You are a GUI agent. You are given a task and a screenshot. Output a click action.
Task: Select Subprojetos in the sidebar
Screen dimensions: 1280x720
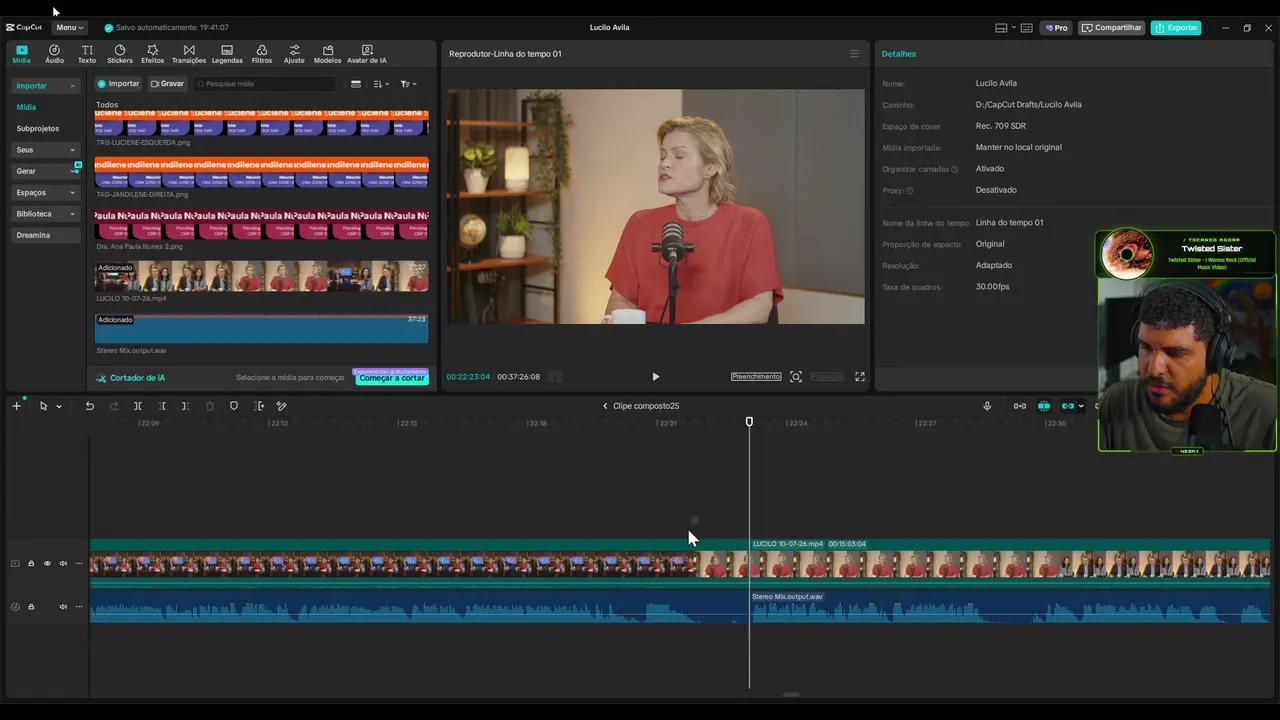tap(38, 129)
